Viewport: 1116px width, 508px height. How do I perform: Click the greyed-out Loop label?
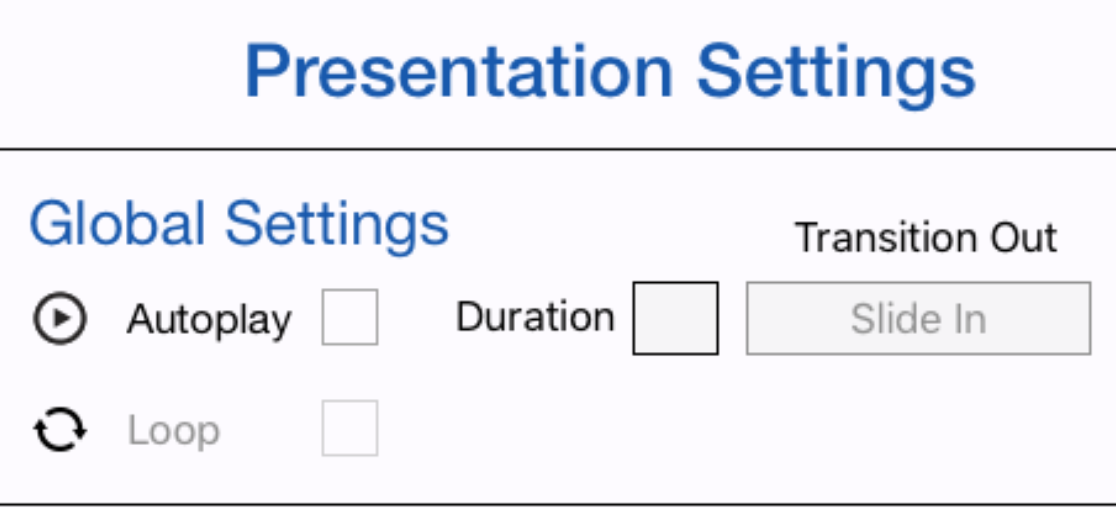coord(173,431)
